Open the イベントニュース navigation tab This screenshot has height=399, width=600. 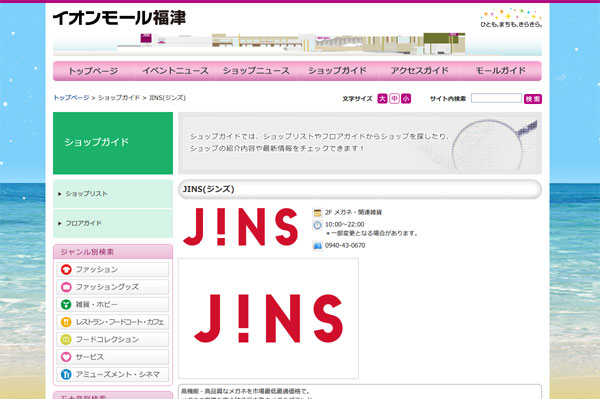coord(175,71)
